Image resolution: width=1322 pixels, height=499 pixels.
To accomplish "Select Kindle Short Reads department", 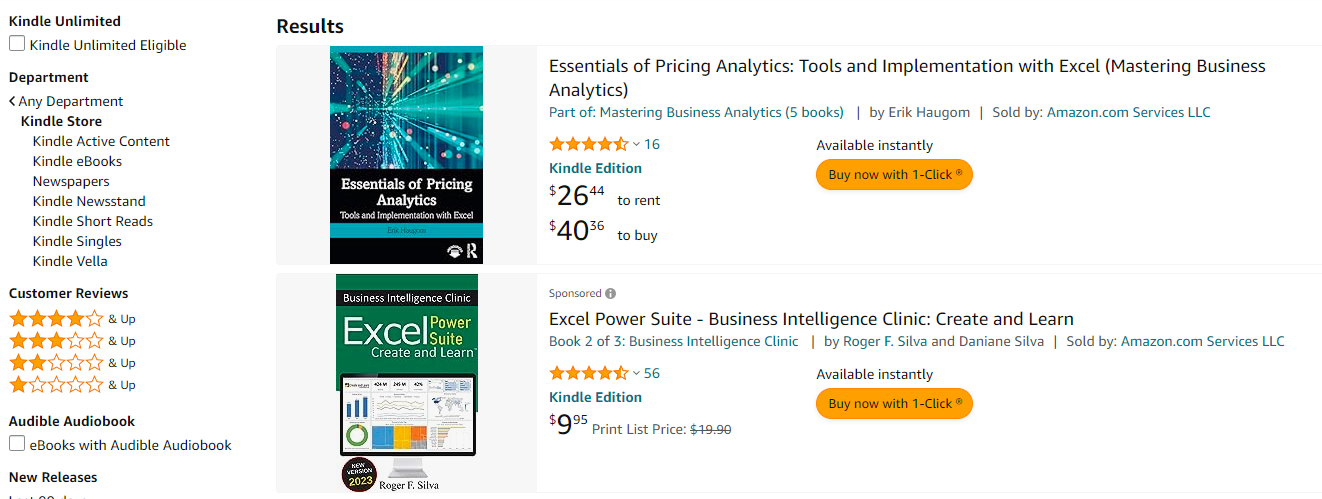I will [93, 221].
